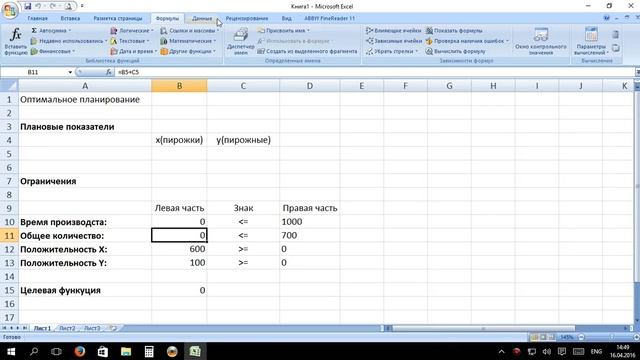
Task: Select cell with value 600
Action: [179, 249]
